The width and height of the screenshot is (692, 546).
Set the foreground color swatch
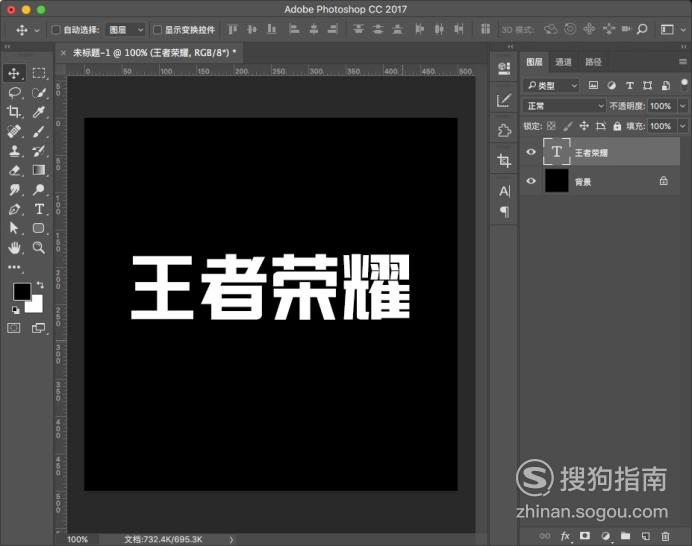pos(22,291)
